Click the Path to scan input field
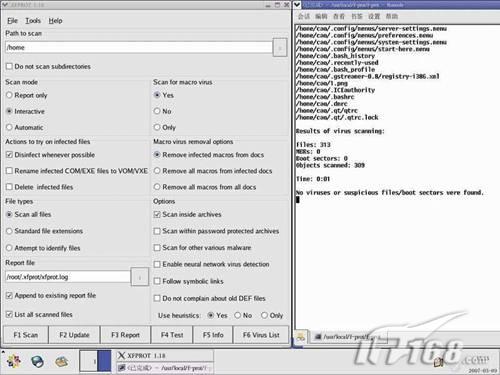Screen dimensions: 500x375 (x=139, y=48)
